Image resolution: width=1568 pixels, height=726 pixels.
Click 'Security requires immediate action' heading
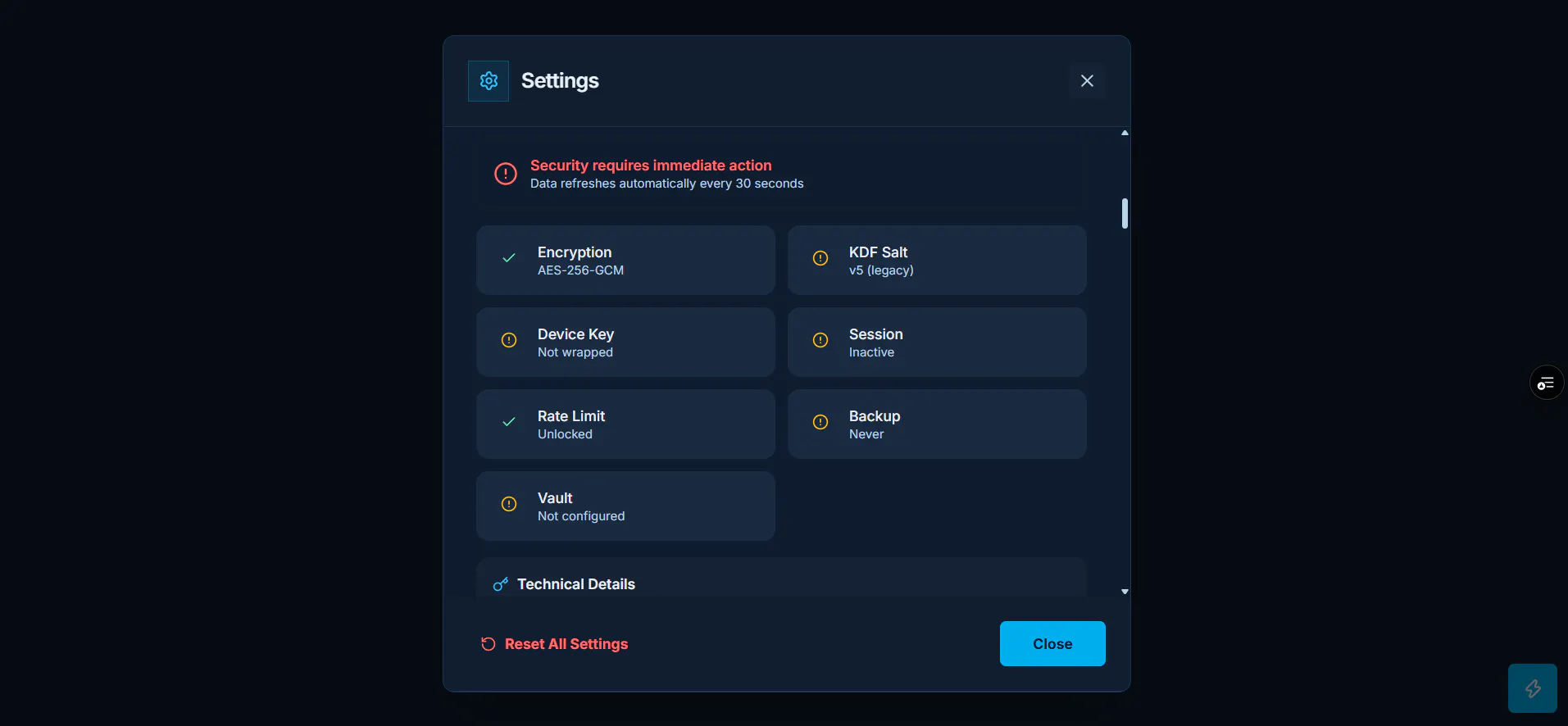(x=651, y=166)
